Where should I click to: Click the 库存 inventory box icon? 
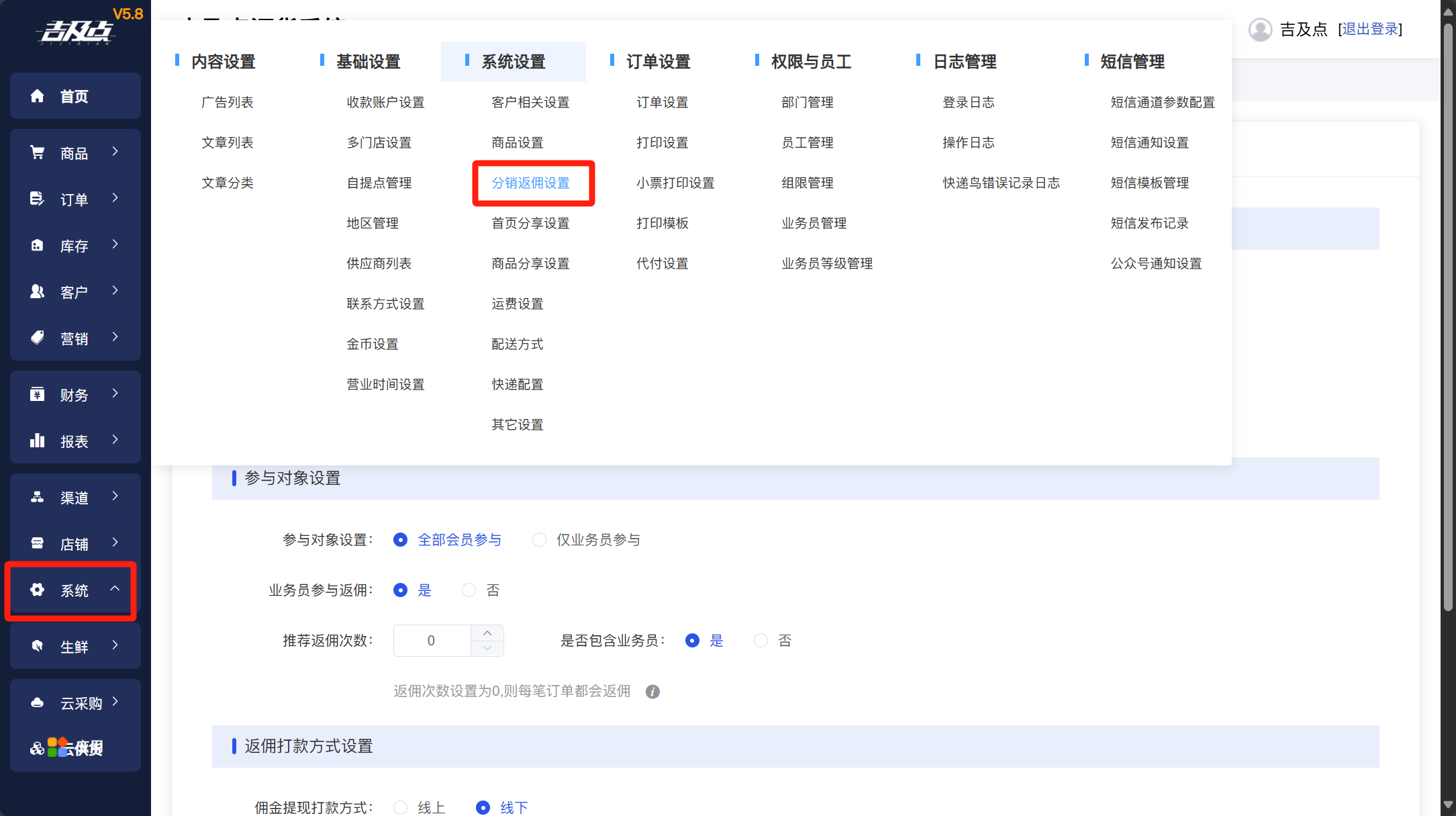(37, 245)
